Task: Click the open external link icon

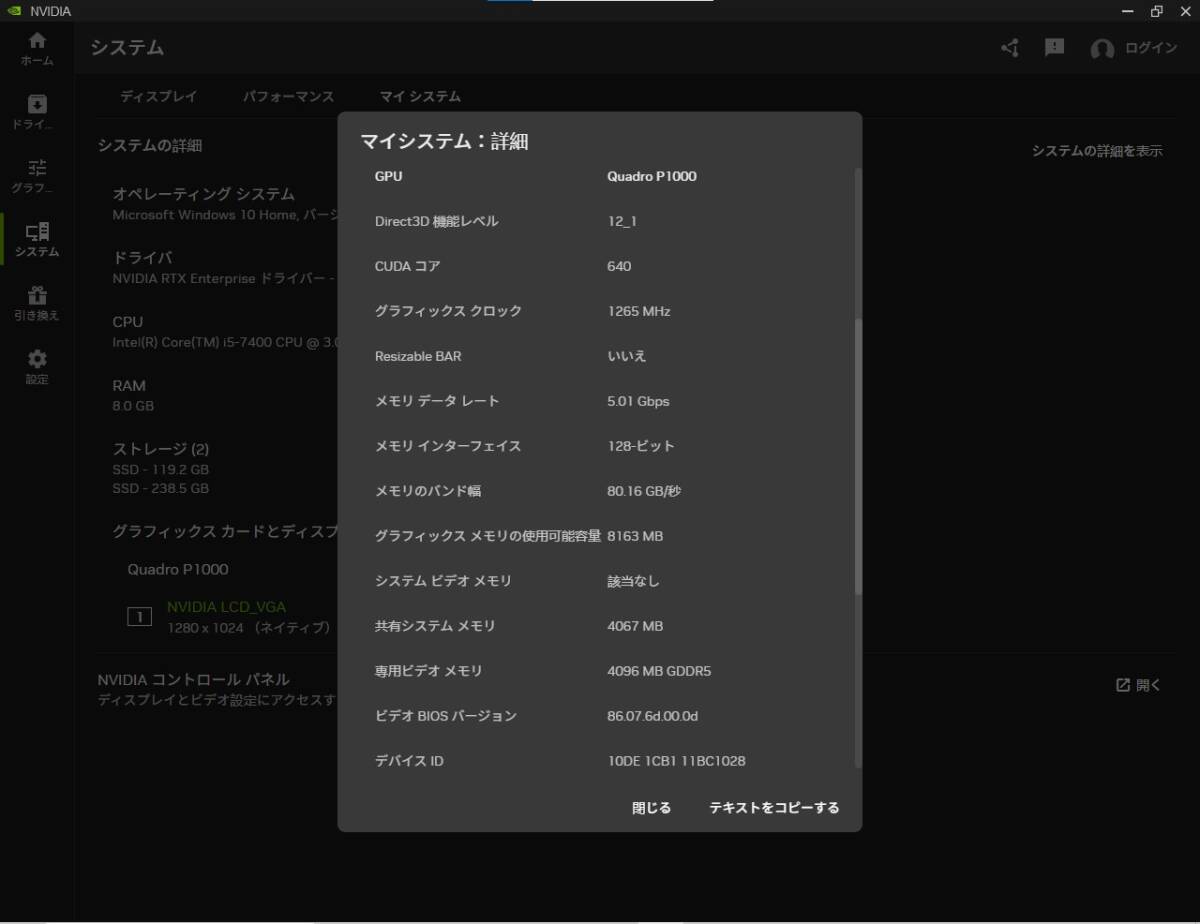Action: tap(1123, 685)
